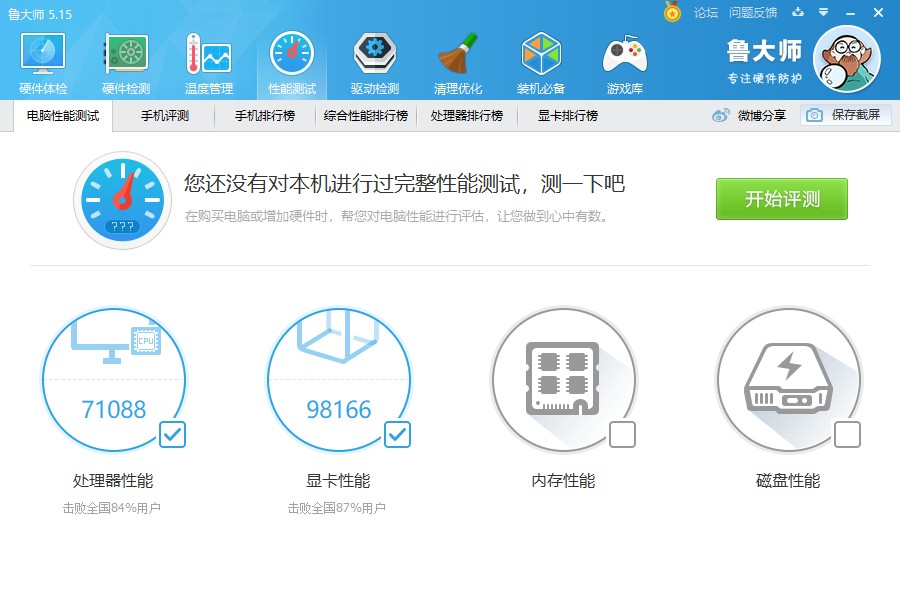Click the processor performance circle showing 71088
This screenshot has width=900, height=600.
[x=114, y=380]
